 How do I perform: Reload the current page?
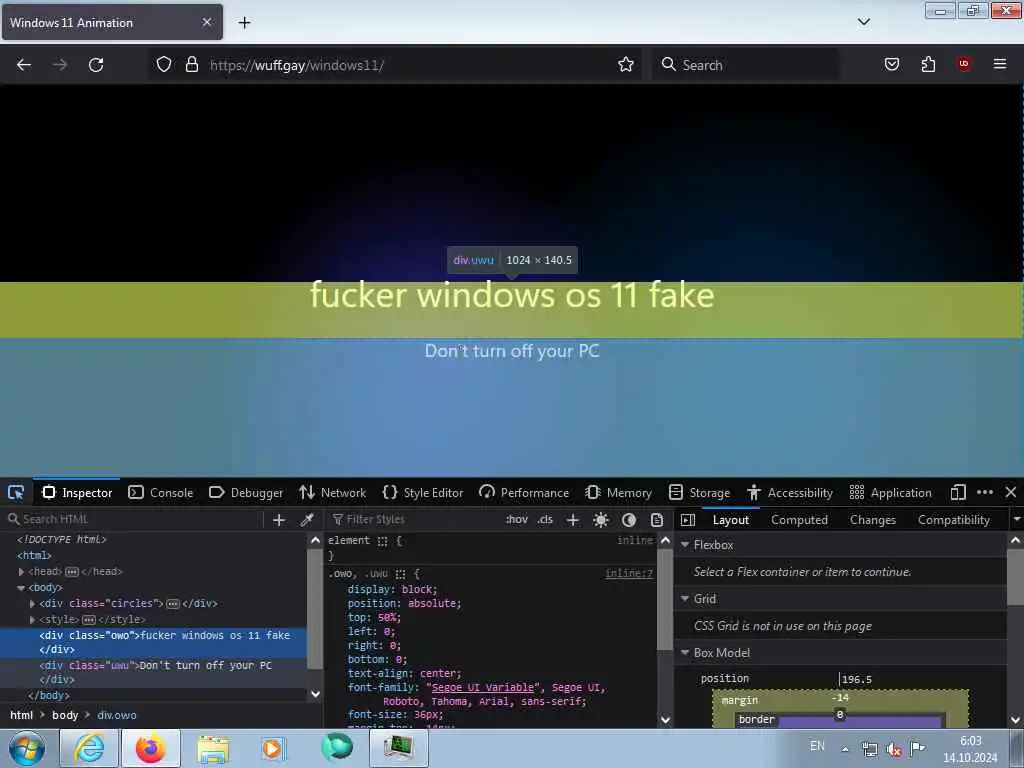pyautogui.click(x=96, y=65)
